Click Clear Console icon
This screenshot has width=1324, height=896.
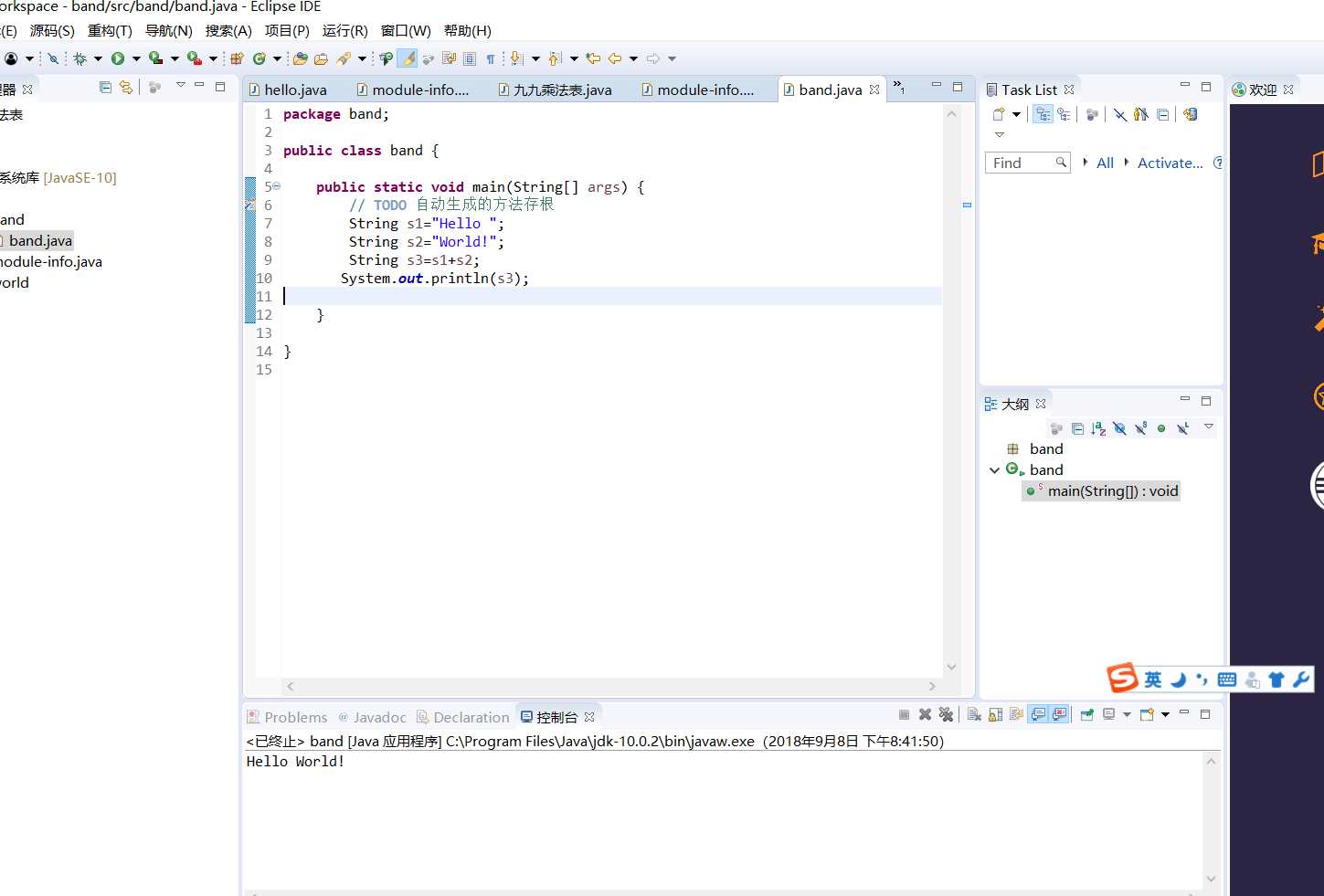coord(974,714)
